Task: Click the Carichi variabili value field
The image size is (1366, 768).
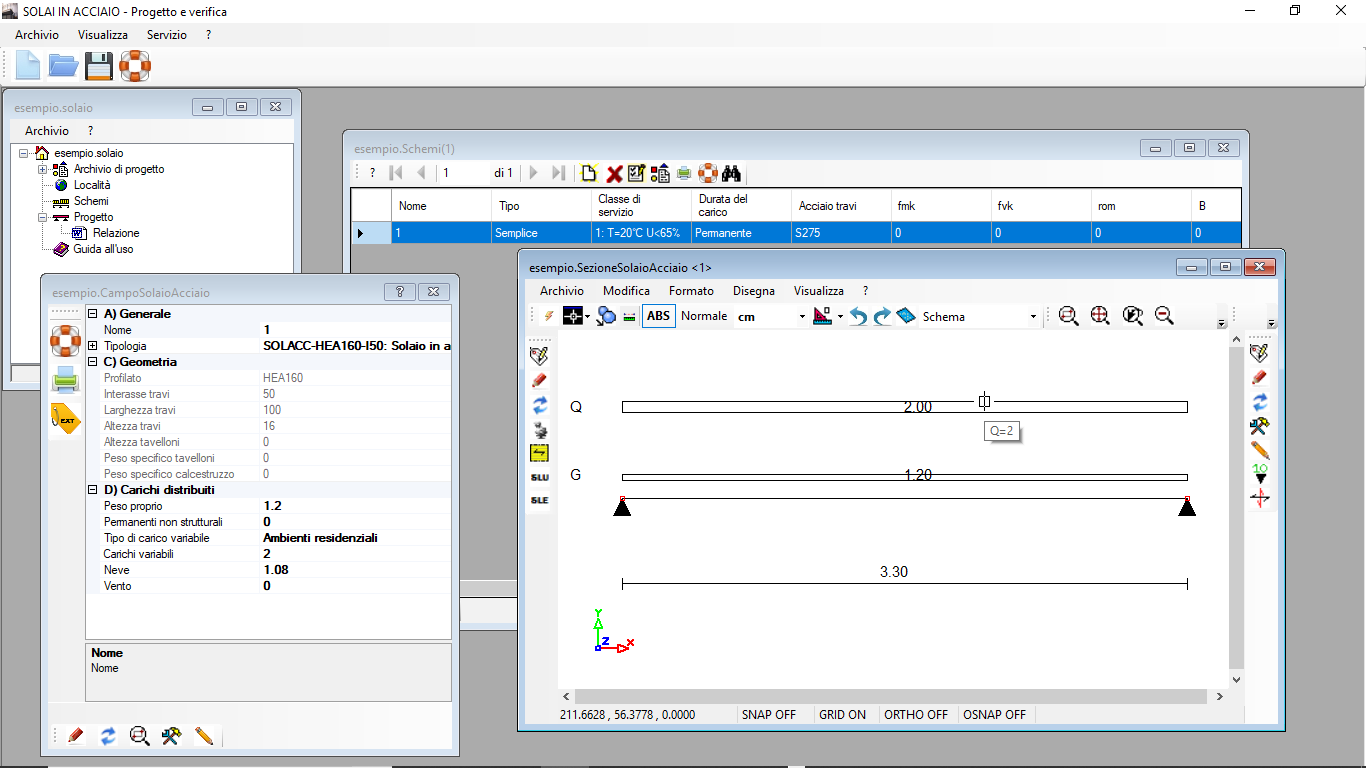Action: click(355, 554)
